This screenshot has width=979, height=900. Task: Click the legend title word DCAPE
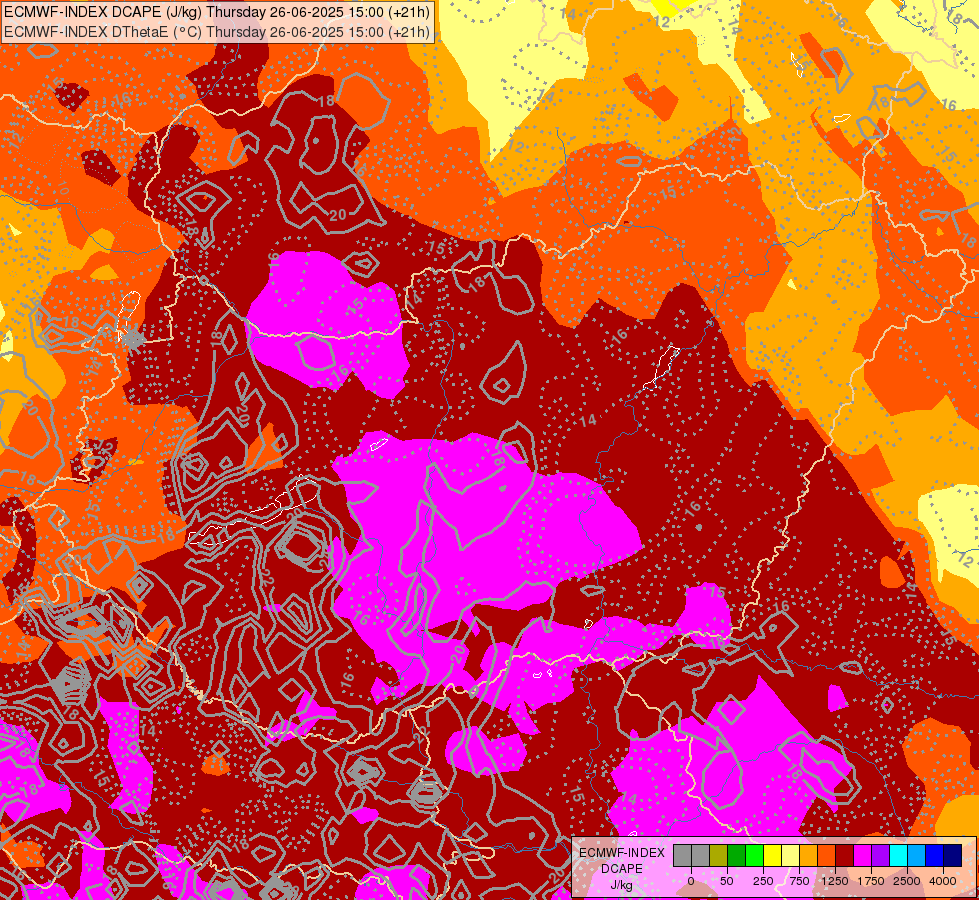click(622, 869)
